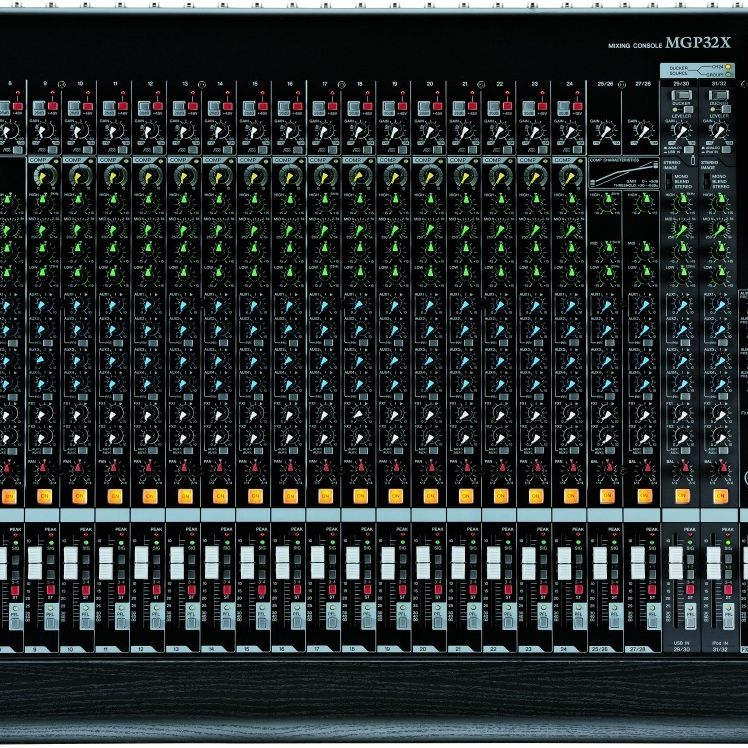Enable +48V phantom power on channel 15

click(x=263, y=106)
